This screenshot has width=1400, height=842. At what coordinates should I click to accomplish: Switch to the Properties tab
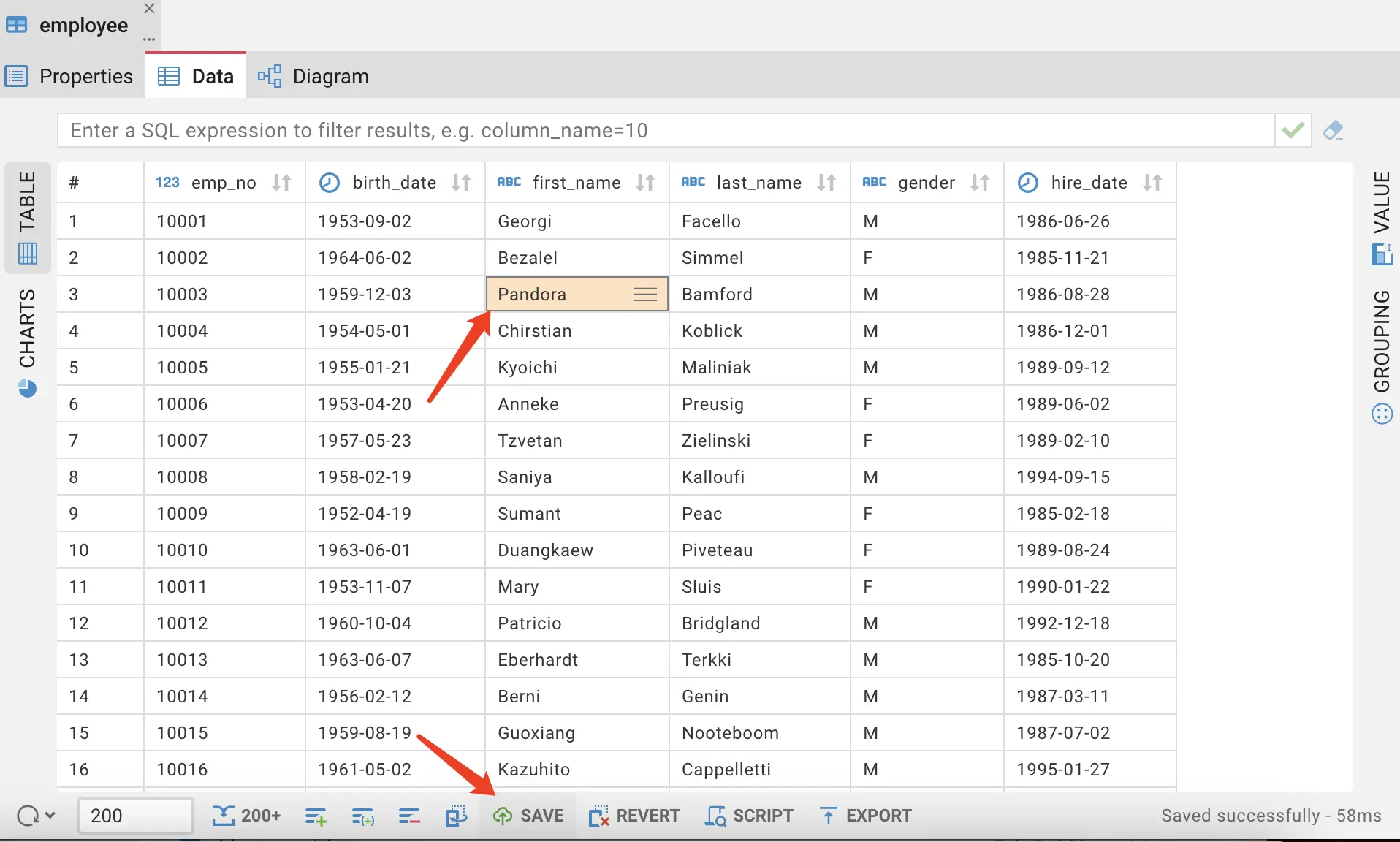[70, 76]
